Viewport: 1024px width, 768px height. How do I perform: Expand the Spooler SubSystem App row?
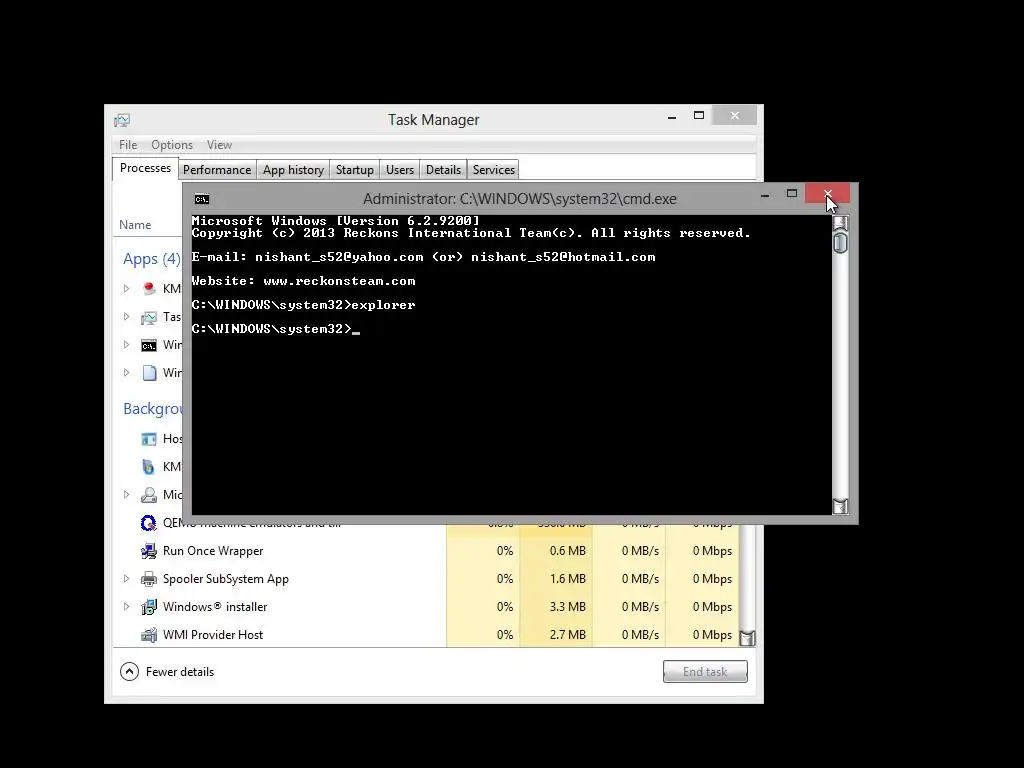pos(127,579)
